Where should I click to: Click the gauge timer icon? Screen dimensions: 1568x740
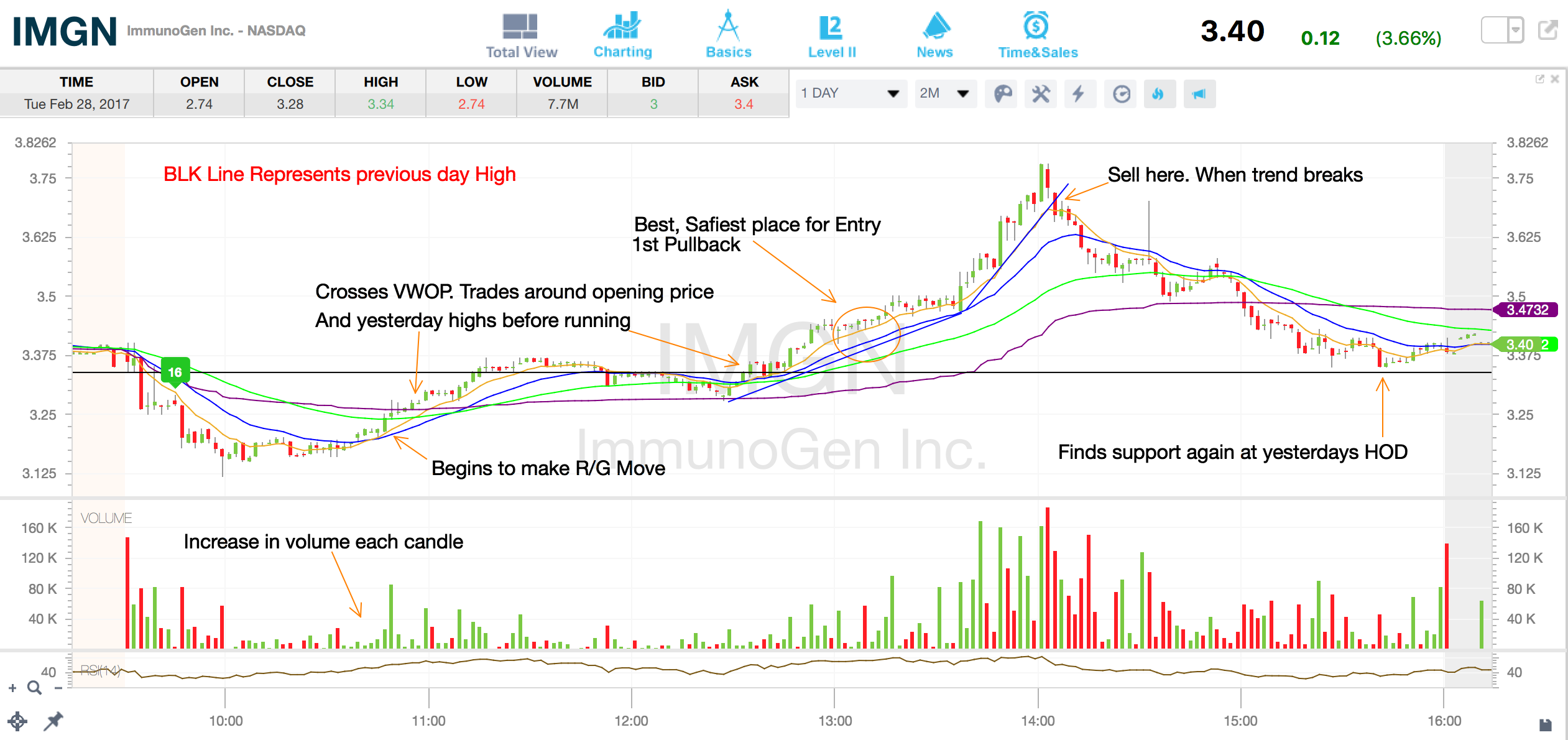point(1121,94)
